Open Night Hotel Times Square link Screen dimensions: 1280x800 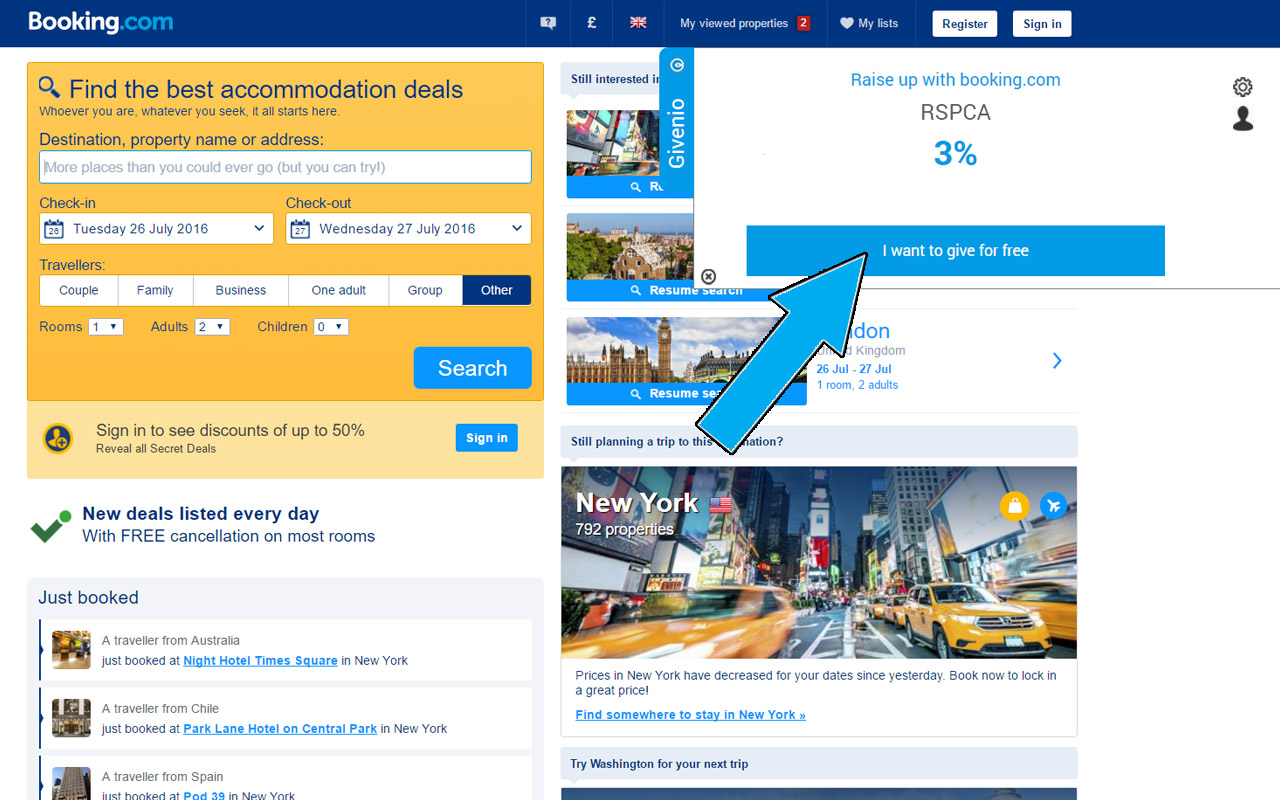tap(260, 661)
